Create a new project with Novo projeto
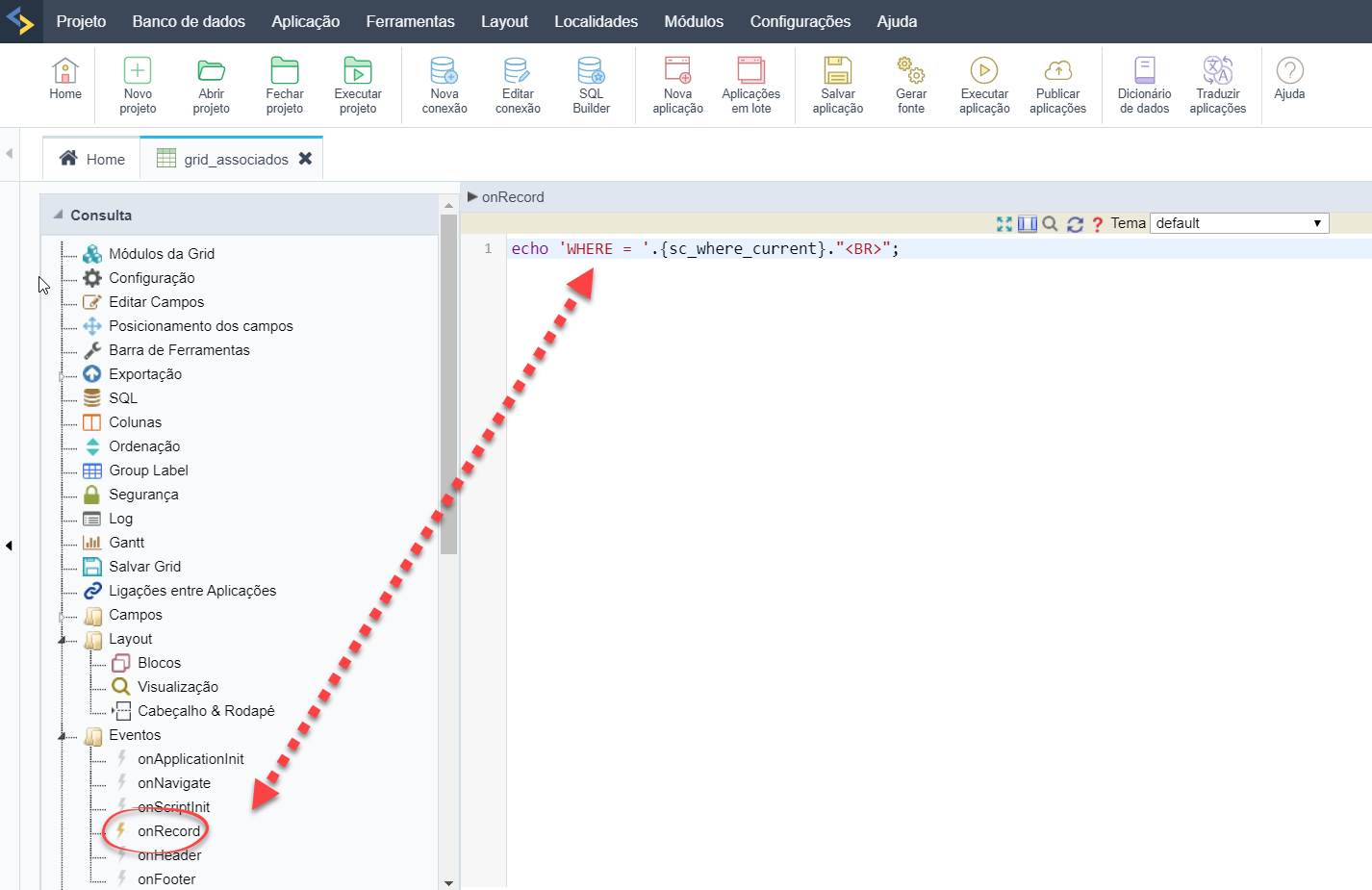 pyautogui.click(x=138, y=86)
